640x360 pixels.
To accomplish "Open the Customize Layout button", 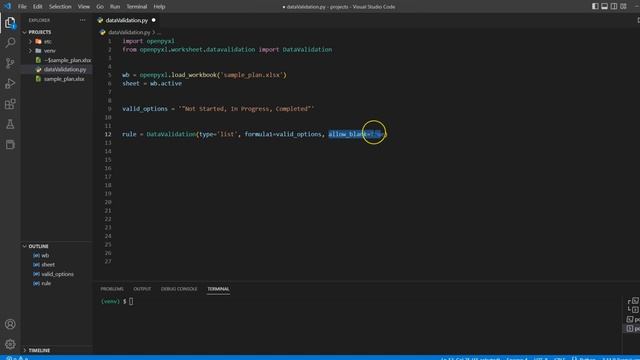I will [x=623, y=6].
